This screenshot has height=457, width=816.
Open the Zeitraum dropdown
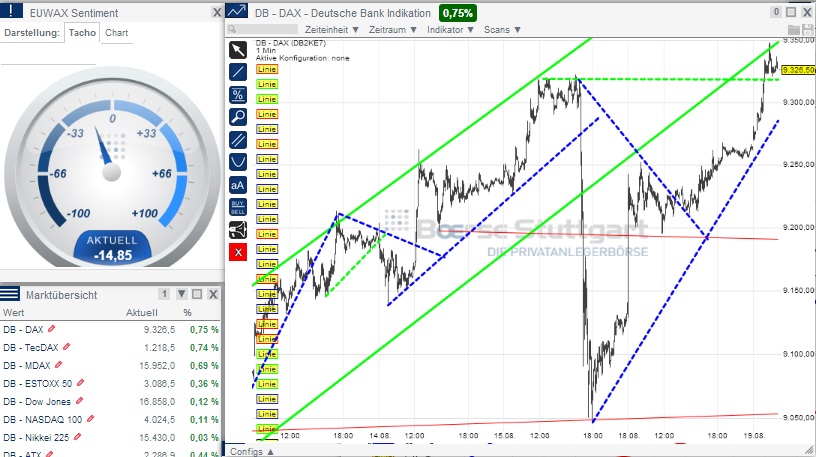pos(392,30)
